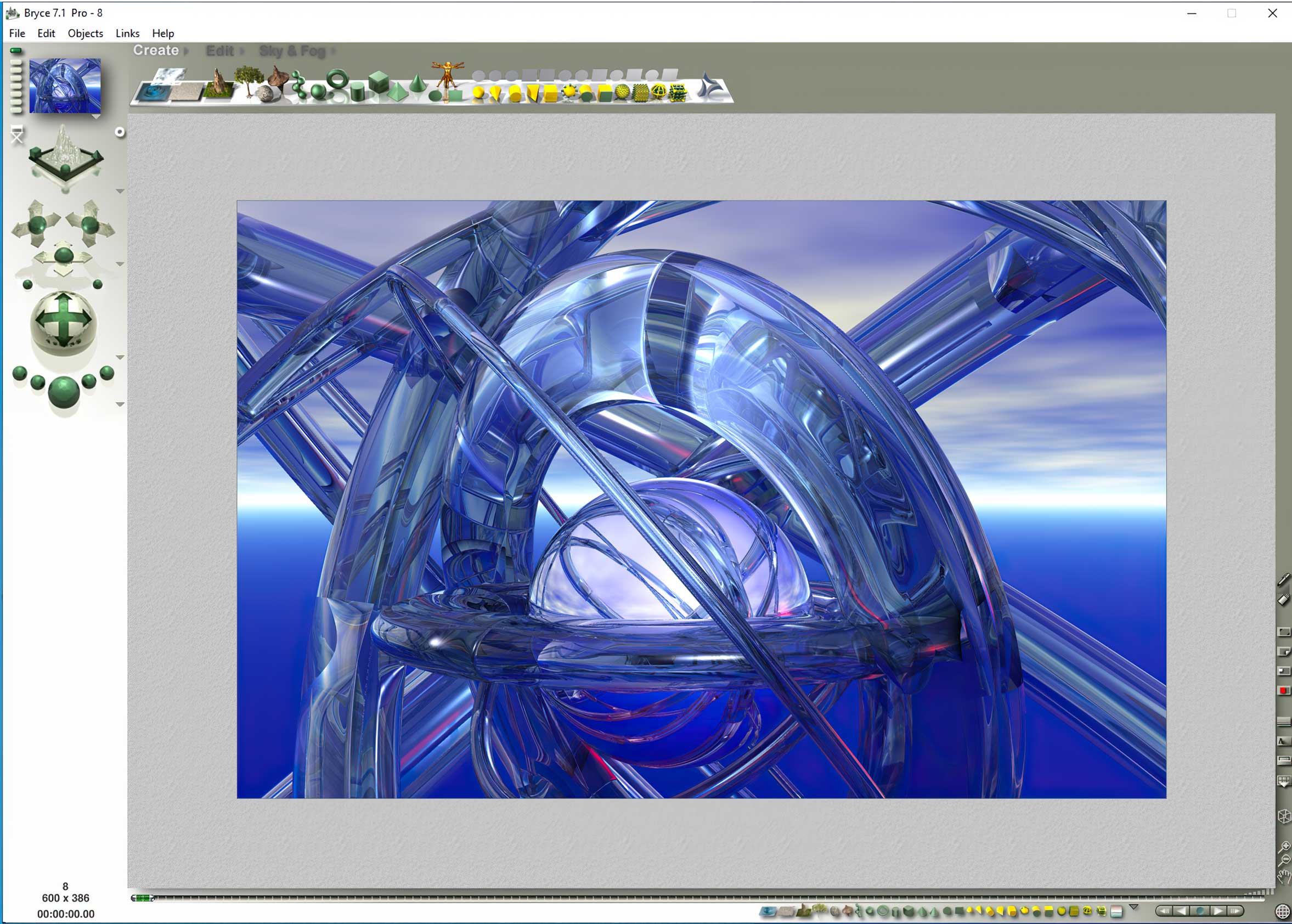
Task: Create a terrain mountain object
Action: 219,84
